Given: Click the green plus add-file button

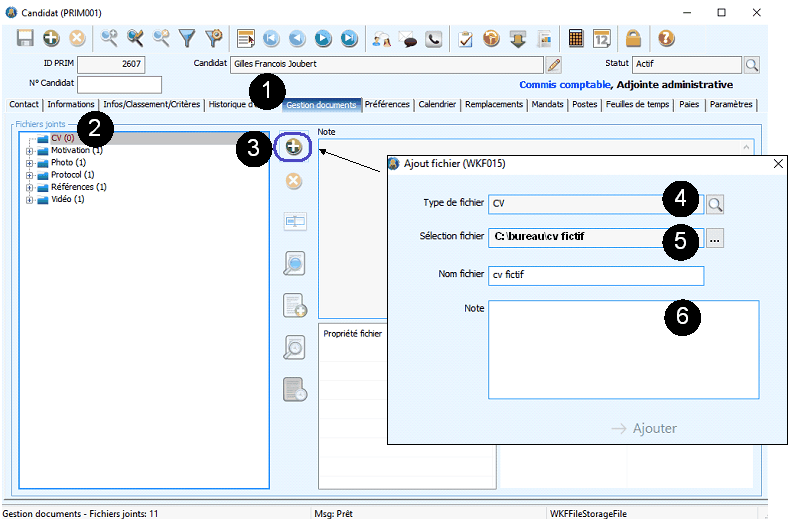Looking at the screenshot, I should click(x=293, y=147).
